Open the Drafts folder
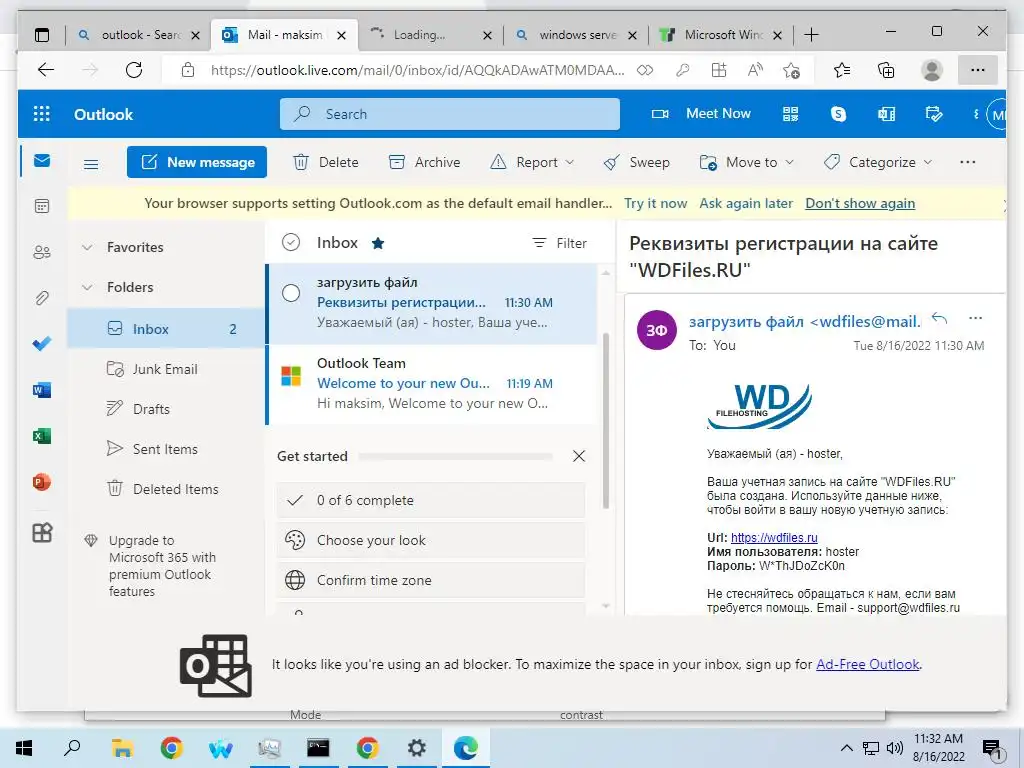 tap(166, 409)
